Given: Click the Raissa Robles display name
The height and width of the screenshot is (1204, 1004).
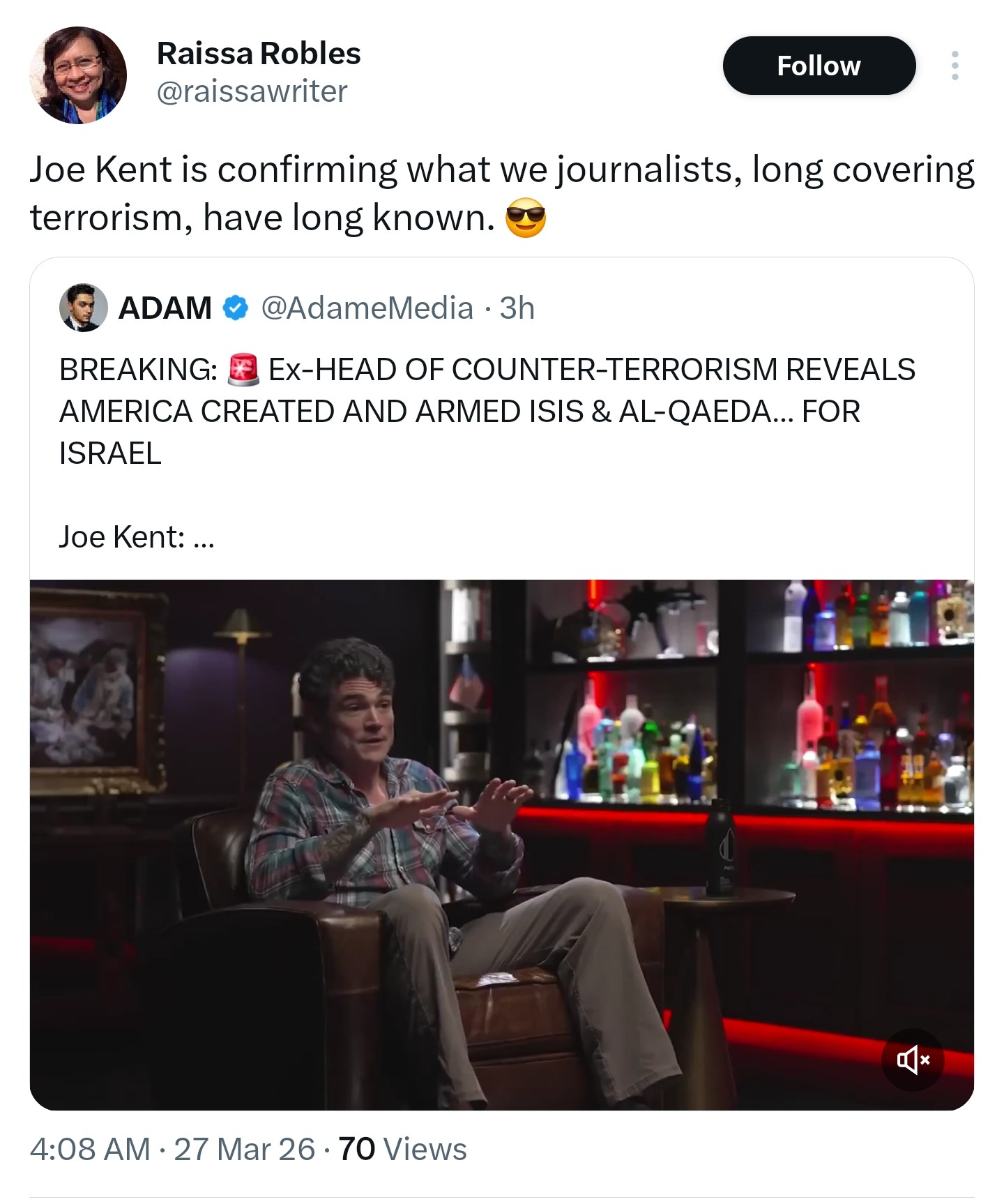Looking at the screenshot, I should [259, 54].
